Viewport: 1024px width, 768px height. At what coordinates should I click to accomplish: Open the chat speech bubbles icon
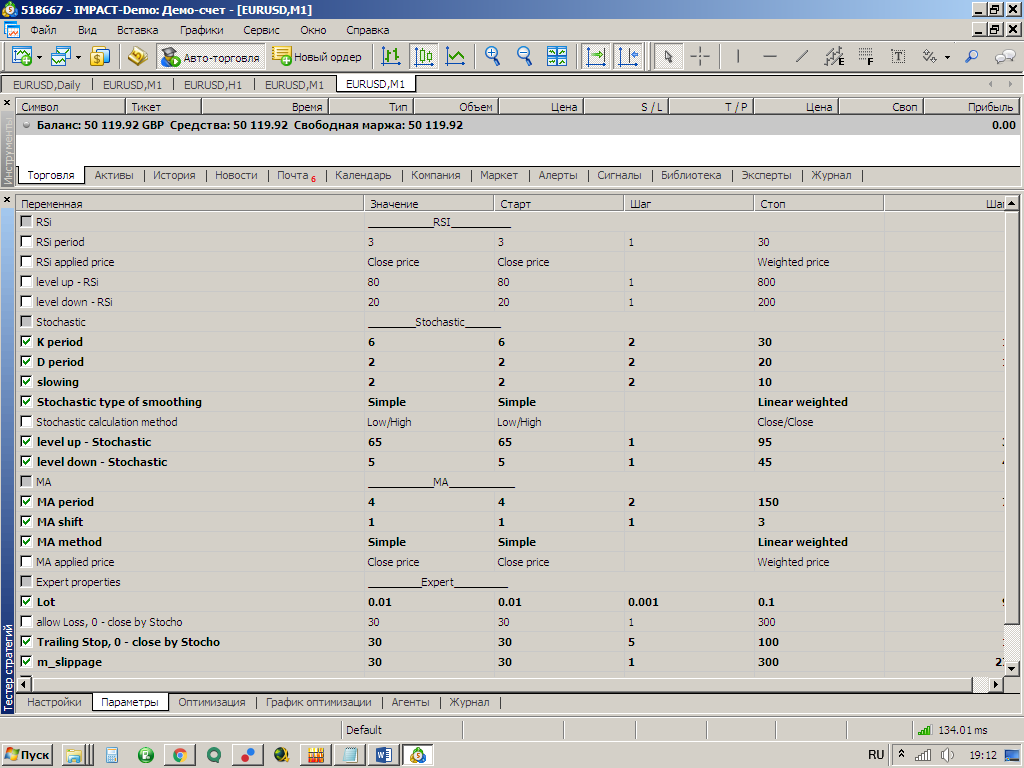tap(1004, 57)
